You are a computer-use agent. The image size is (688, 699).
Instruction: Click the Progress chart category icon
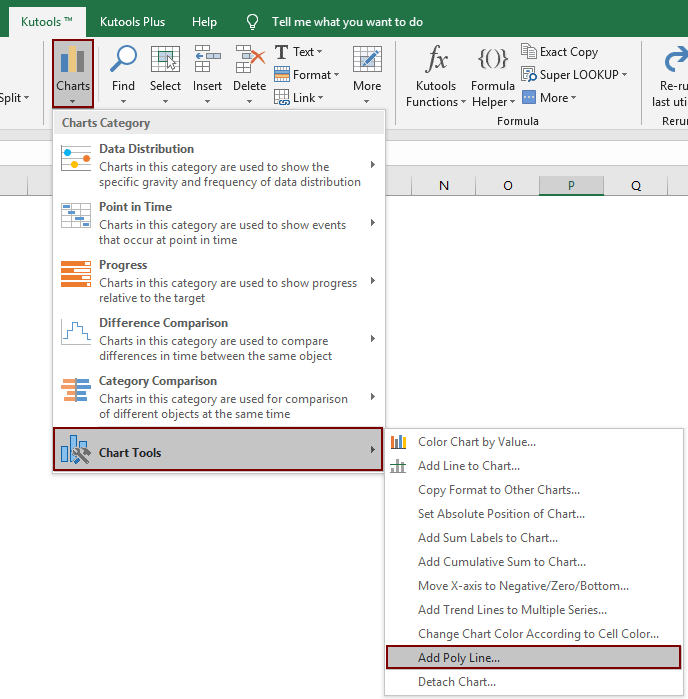click(x=76, y=274)
